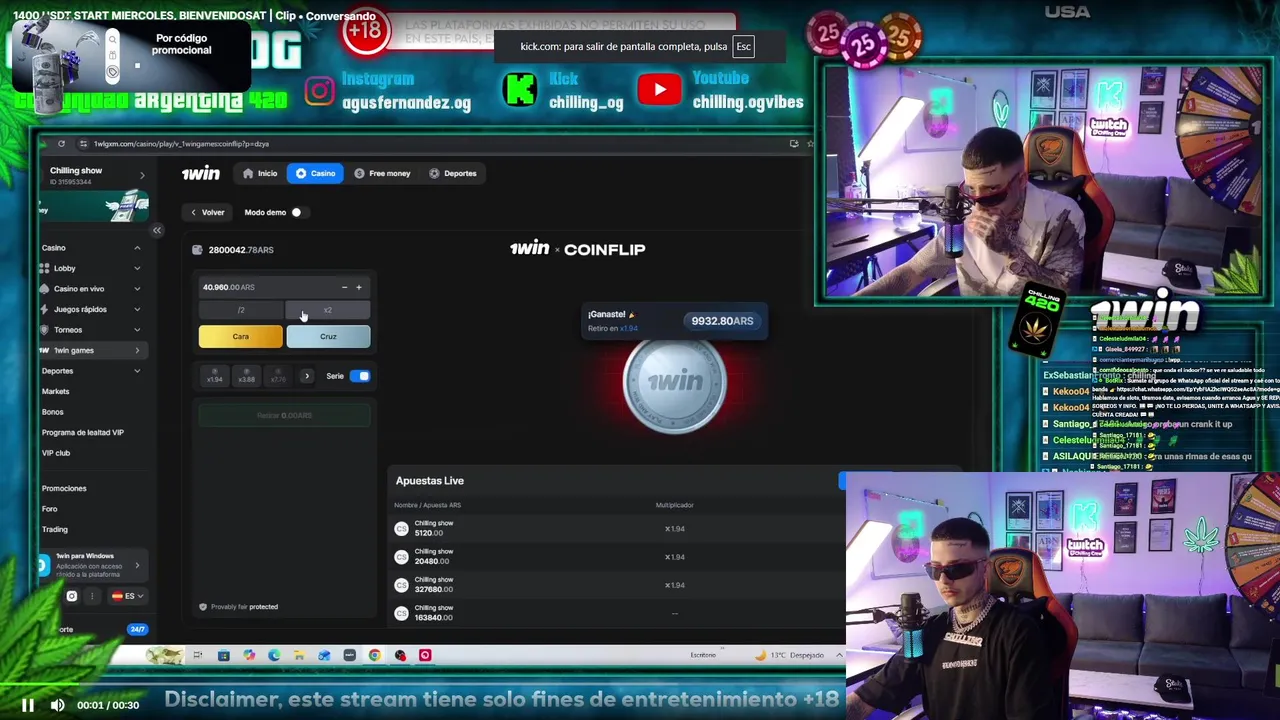
Task: Open Foro in the sidebar
Action: click(x=49, y=509)
